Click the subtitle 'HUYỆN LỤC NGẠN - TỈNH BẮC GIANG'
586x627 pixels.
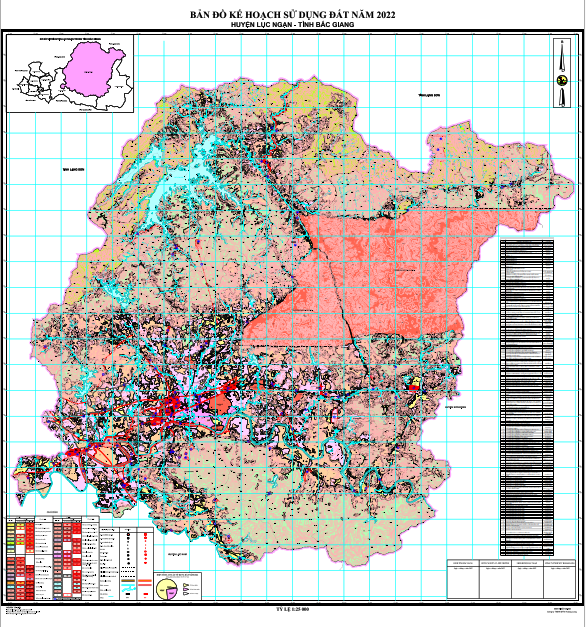[x=292, y=24]
